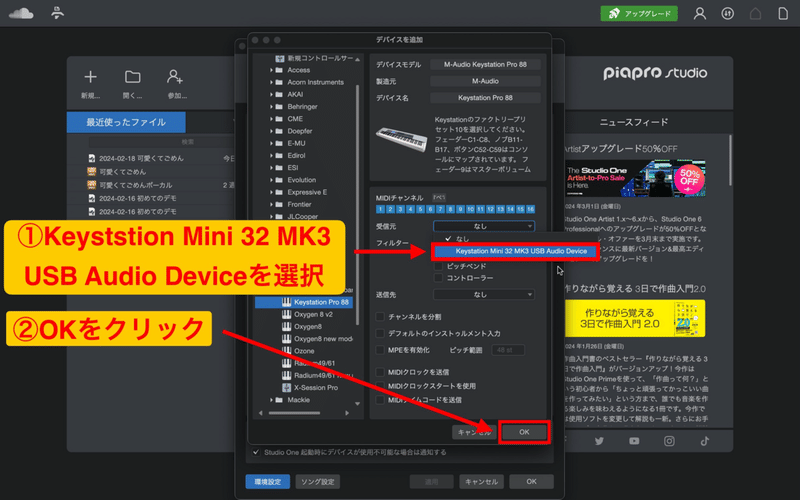Click the 製造元 M-Audio field
Viewport: 800px width, 500px height.
[x=485, y=81]
